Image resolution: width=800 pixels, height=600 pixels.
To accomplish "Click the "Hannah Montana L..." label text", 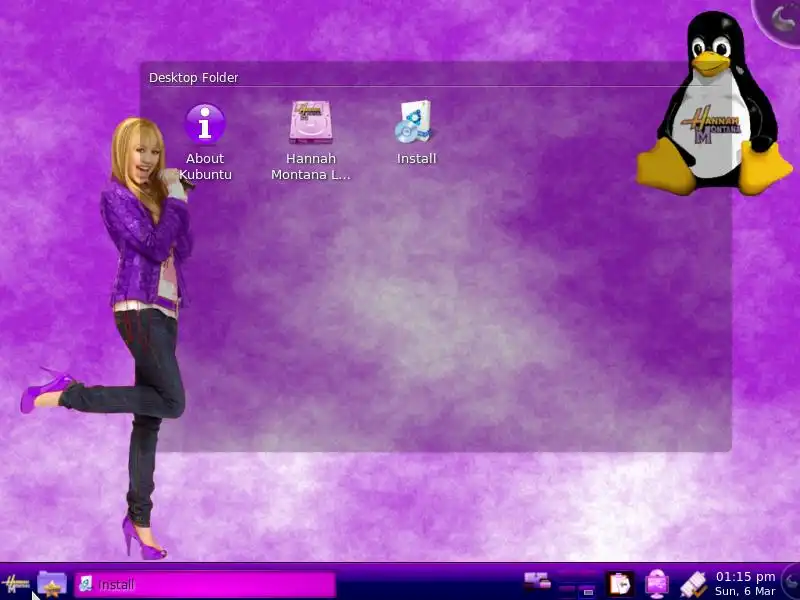I will coord(311,166).
